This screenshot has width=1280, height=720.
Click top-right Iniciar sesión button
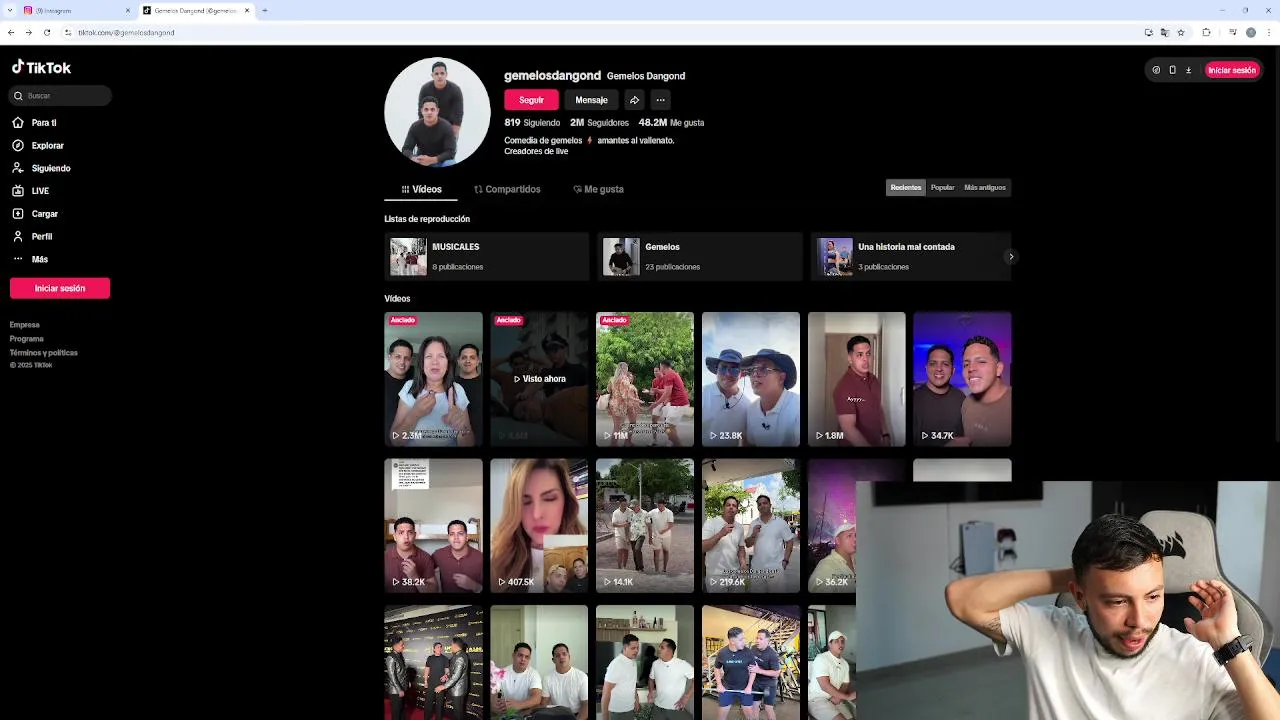(x=1231, y=70)
